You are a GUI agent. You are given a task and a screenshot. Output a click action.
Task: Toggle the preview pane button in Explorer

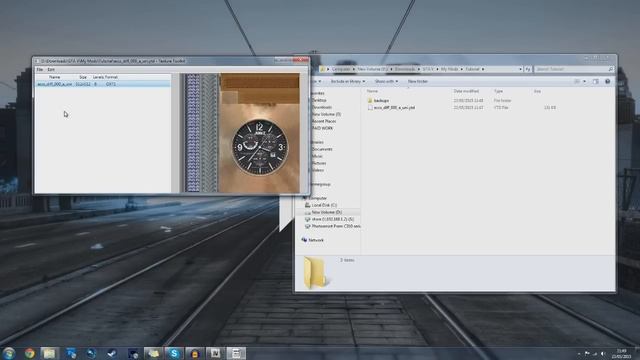[x=596, y=82]
